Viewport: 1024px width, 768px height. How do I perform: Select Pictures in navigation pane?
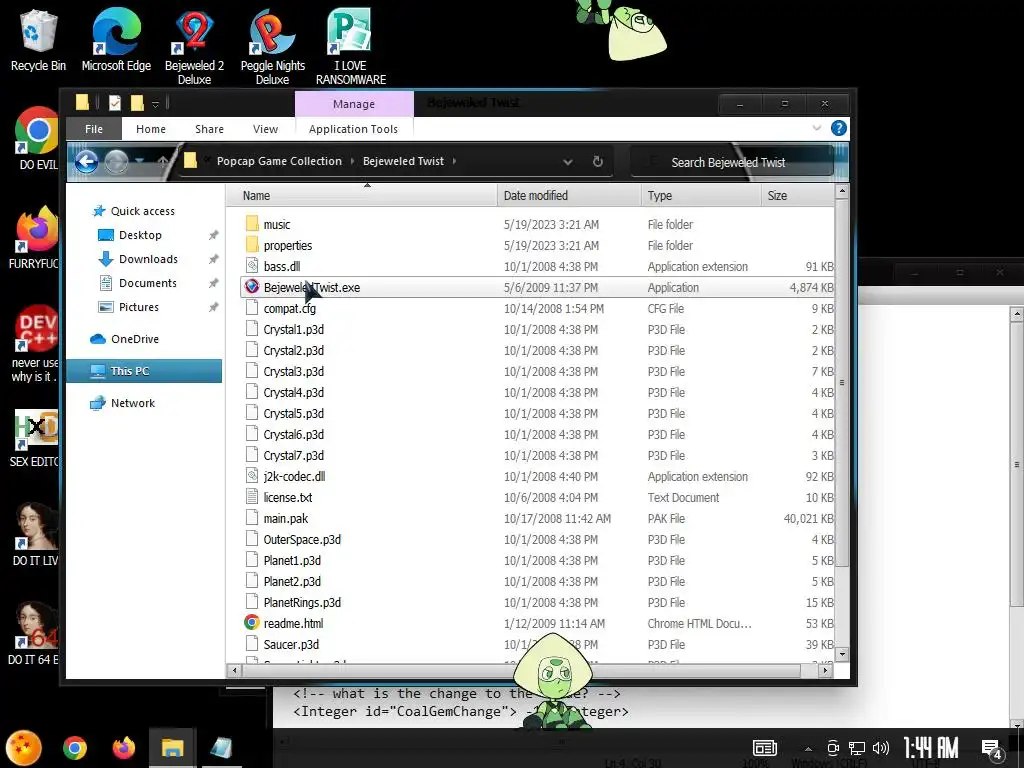tap(138, 307)
